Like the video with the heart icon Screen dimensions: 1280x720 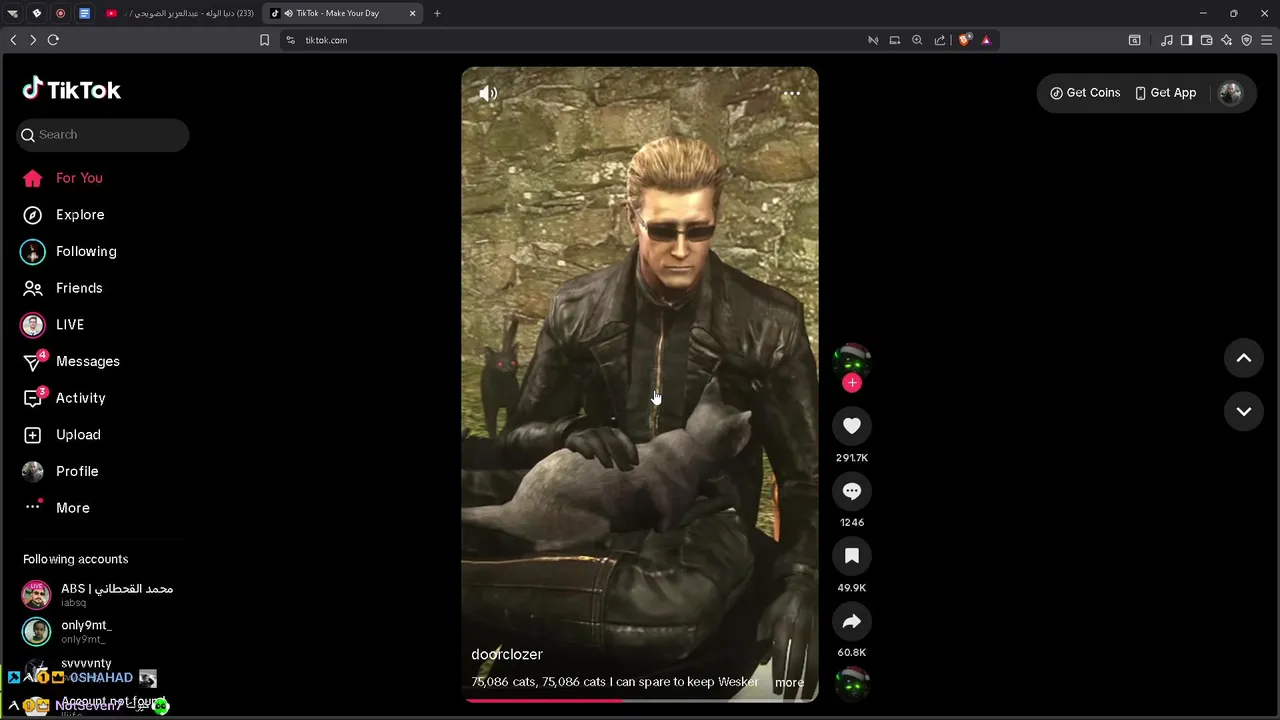pos(852,426)
